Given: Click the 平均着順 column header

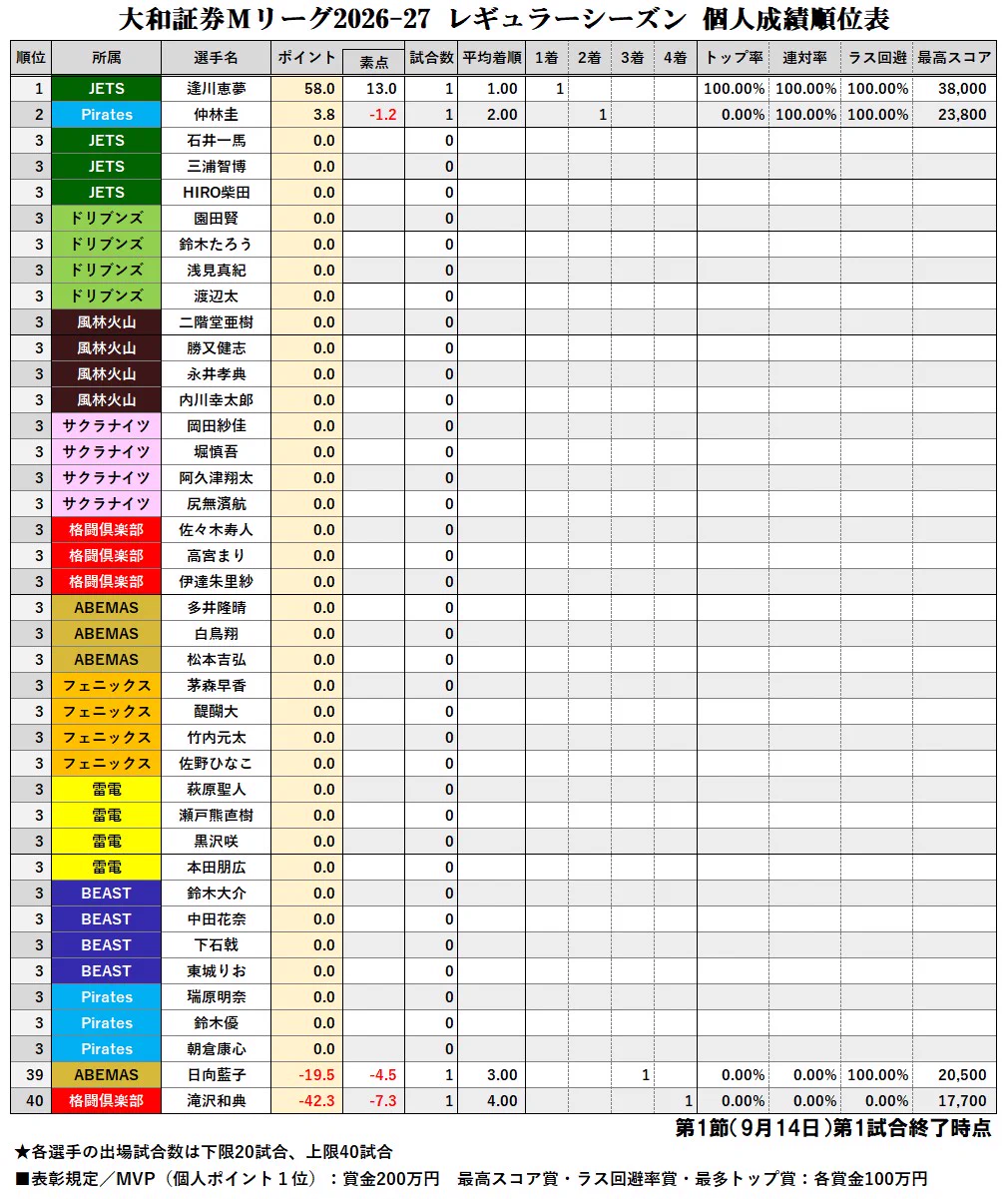Looking at the screenshot, I should click(491, 58).
